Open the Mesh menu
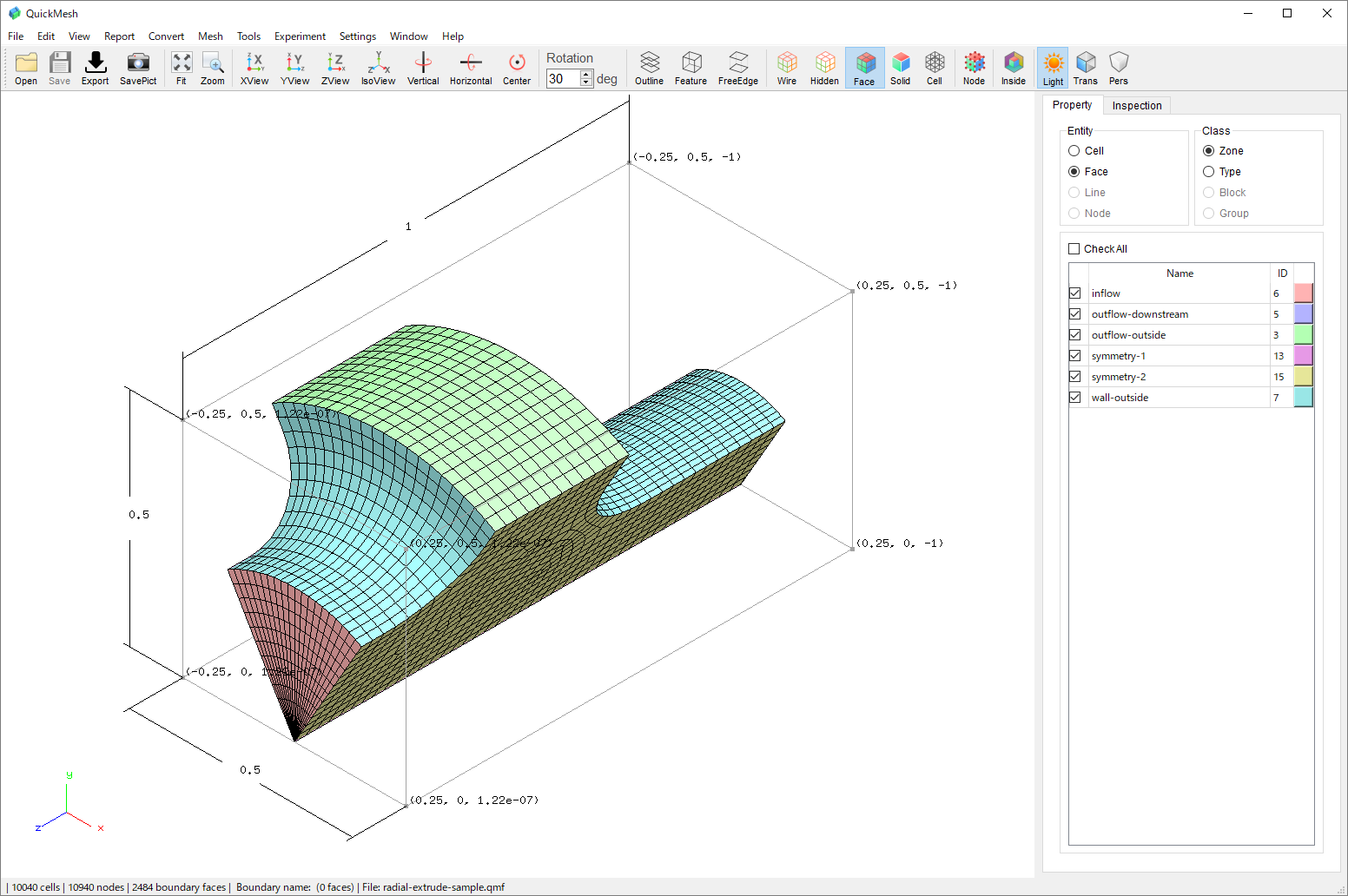 tap(210, 36)
